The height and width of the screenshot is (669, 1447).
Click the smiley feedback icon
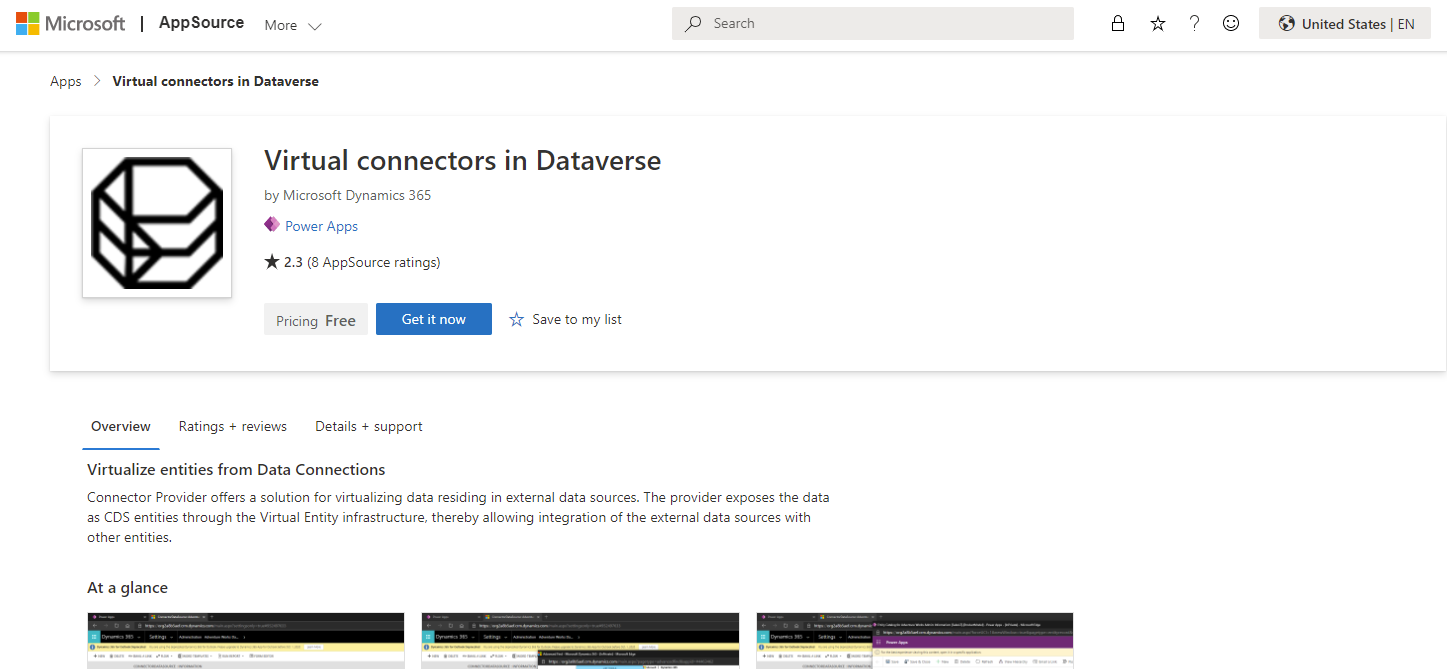[x=1231, y=23]
